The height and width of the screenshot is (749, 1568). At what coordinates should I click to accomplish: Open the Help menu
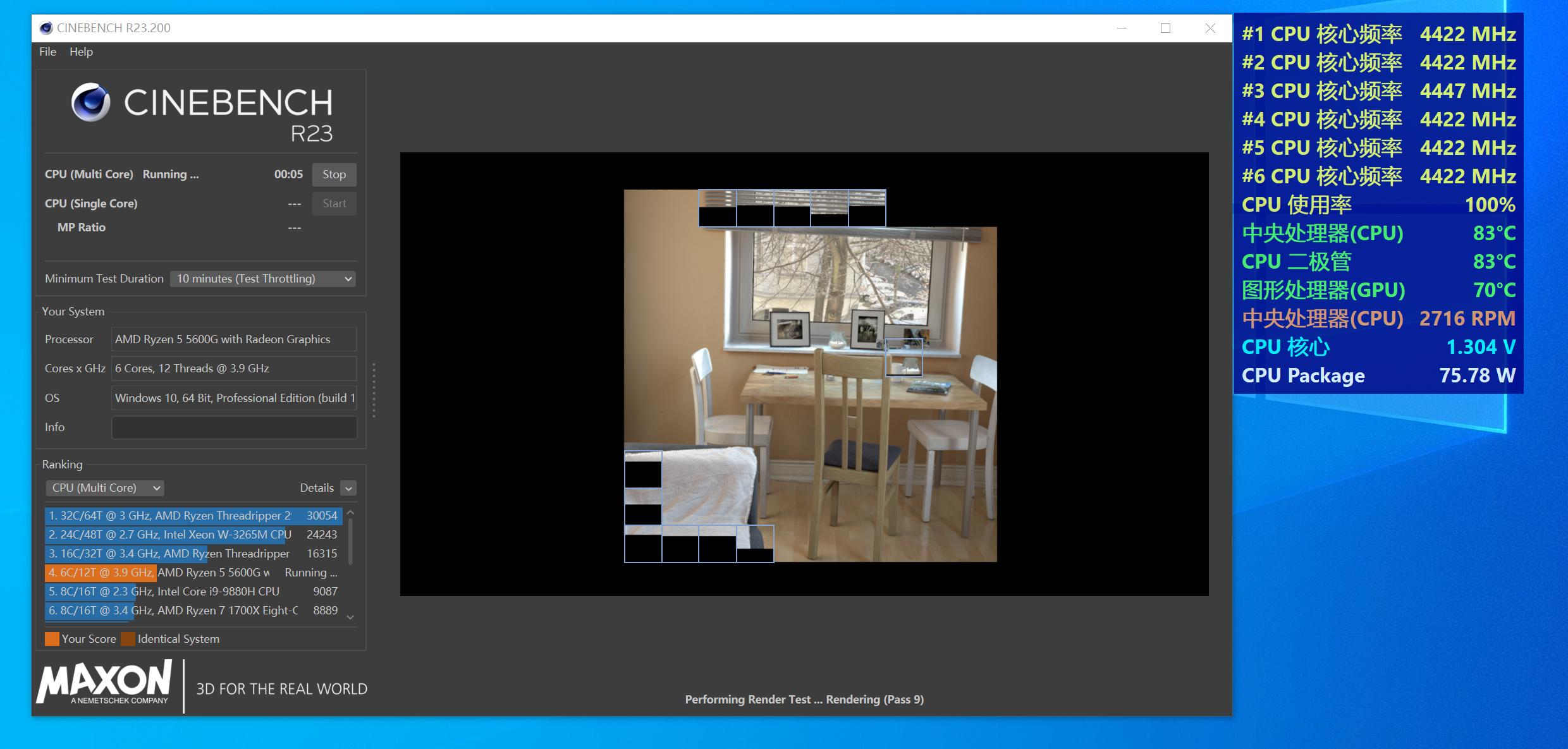click(x=81, y=52)
